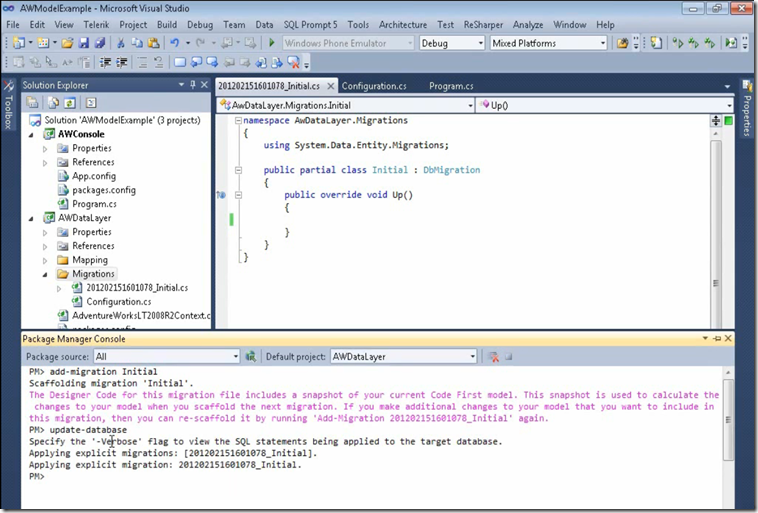Click the Increase Indent icon
The width and height of the screenshot is (758, 513).
click(x=122, y=62)
